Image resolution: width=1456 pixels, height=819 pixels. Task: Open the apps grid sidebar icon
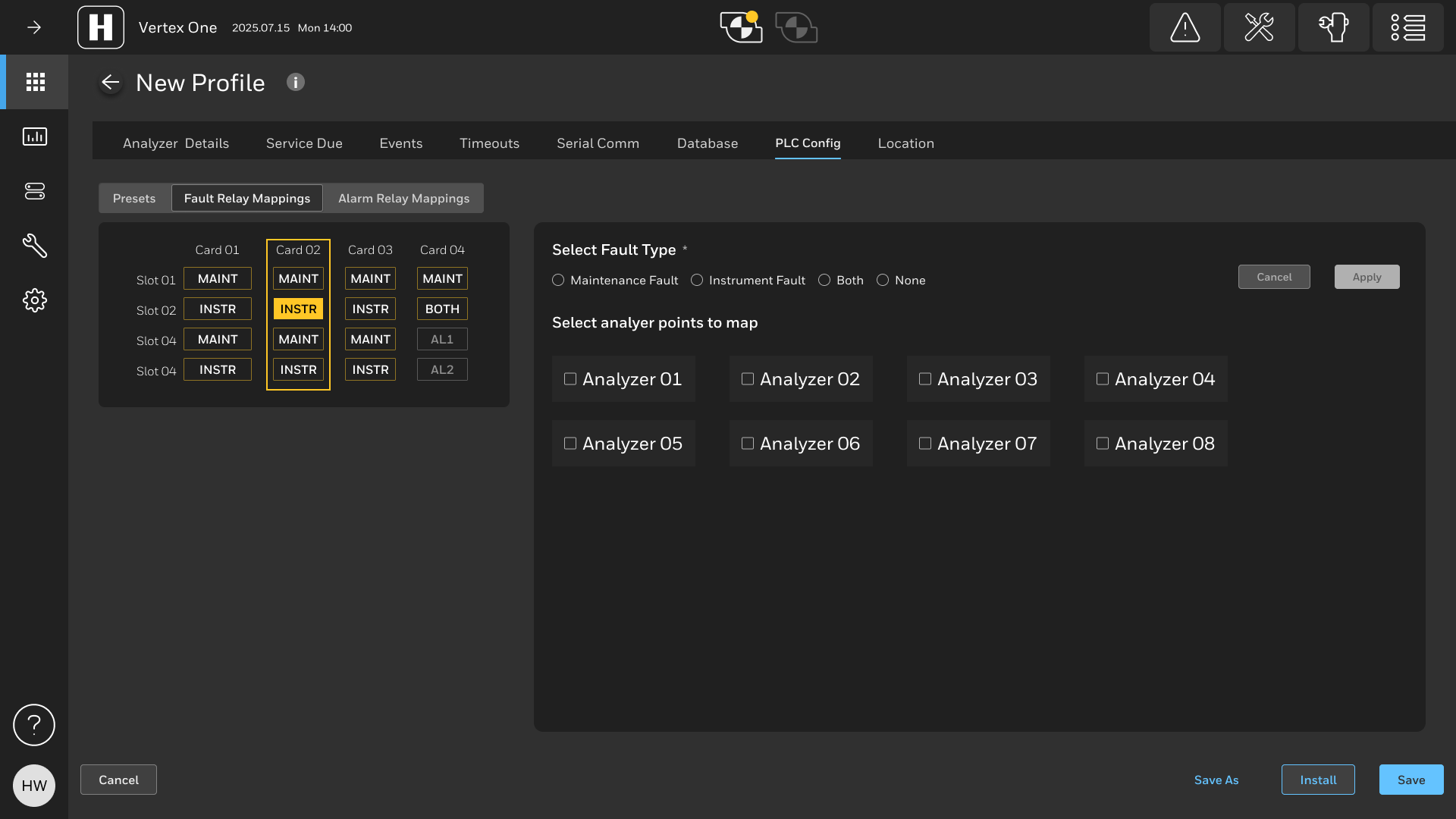tap(35, 82)
